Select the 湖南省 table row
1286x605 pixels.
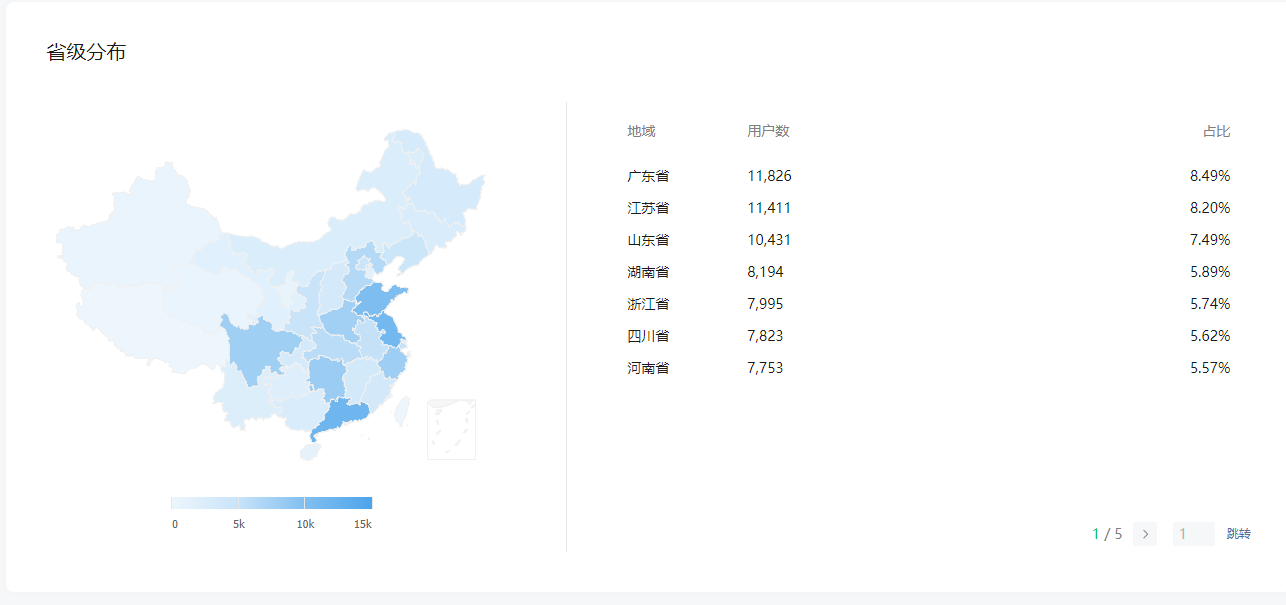pos(648,272)
